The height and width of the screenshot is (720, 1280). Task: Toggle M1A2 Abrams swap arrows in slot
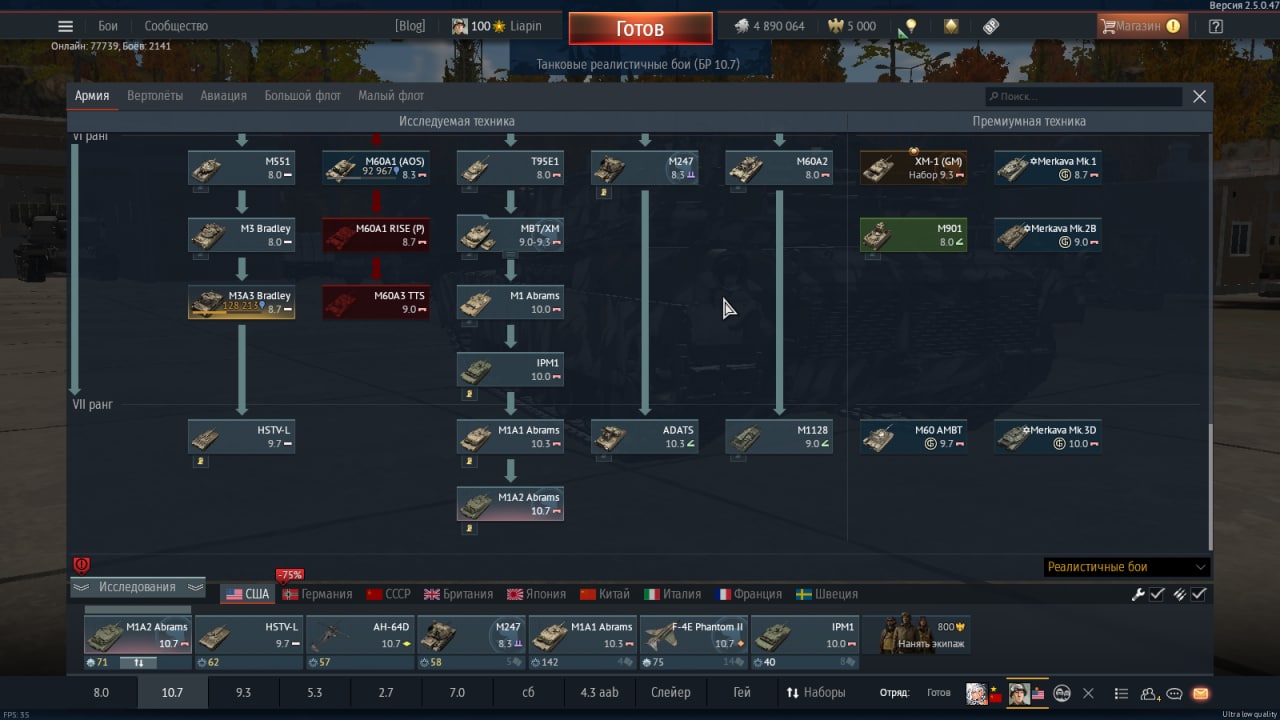click(x=138, y=662)
